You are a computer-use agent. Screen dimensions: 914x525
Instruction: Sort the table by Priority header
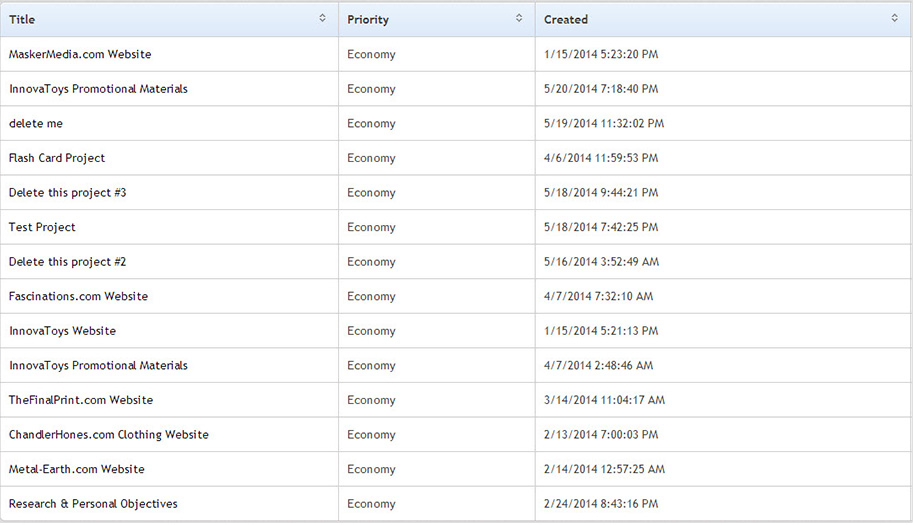[x=368, y=19]
